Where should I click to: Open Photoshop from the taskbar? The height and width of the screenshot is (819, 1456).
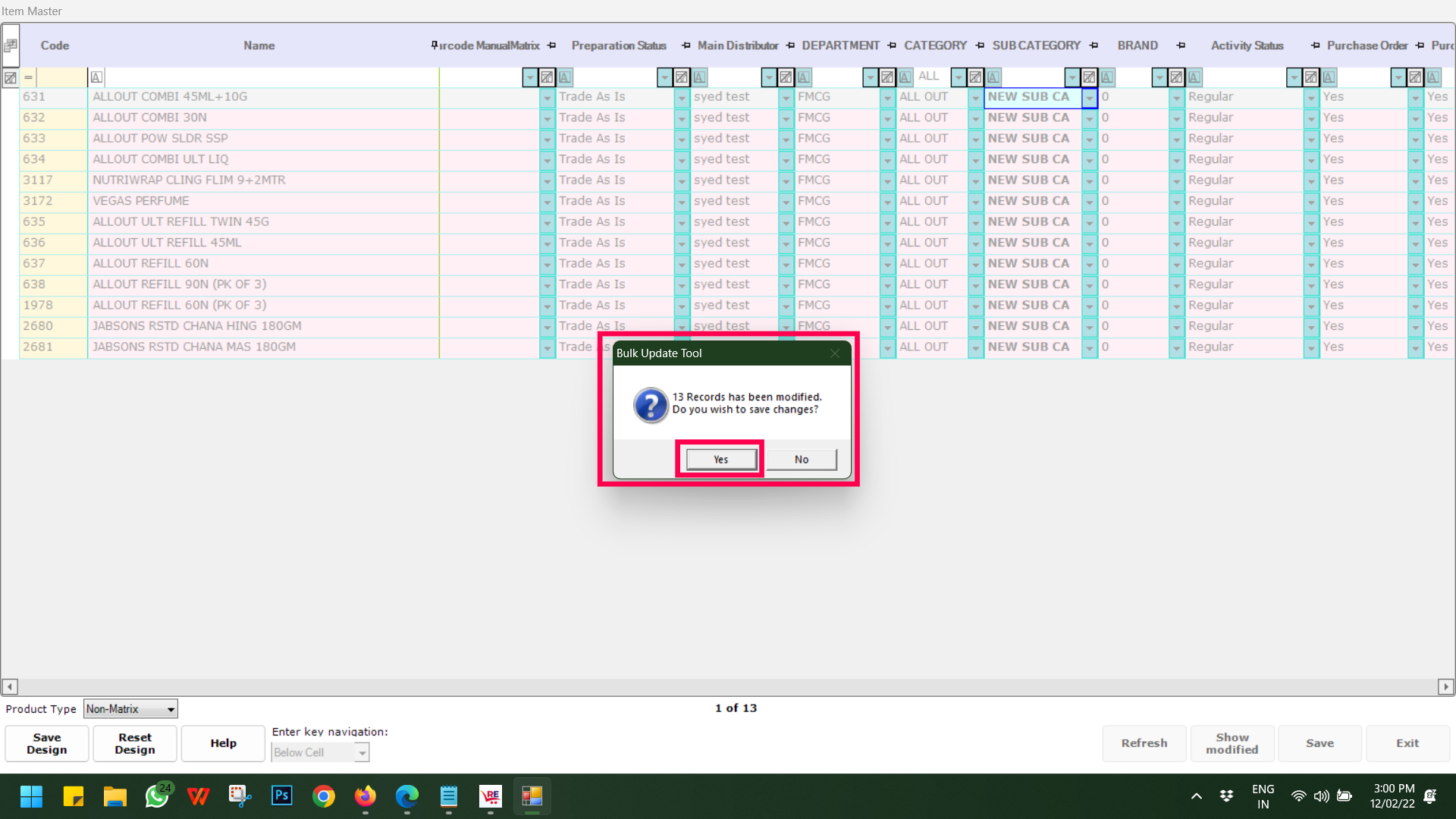click(281, 795)
